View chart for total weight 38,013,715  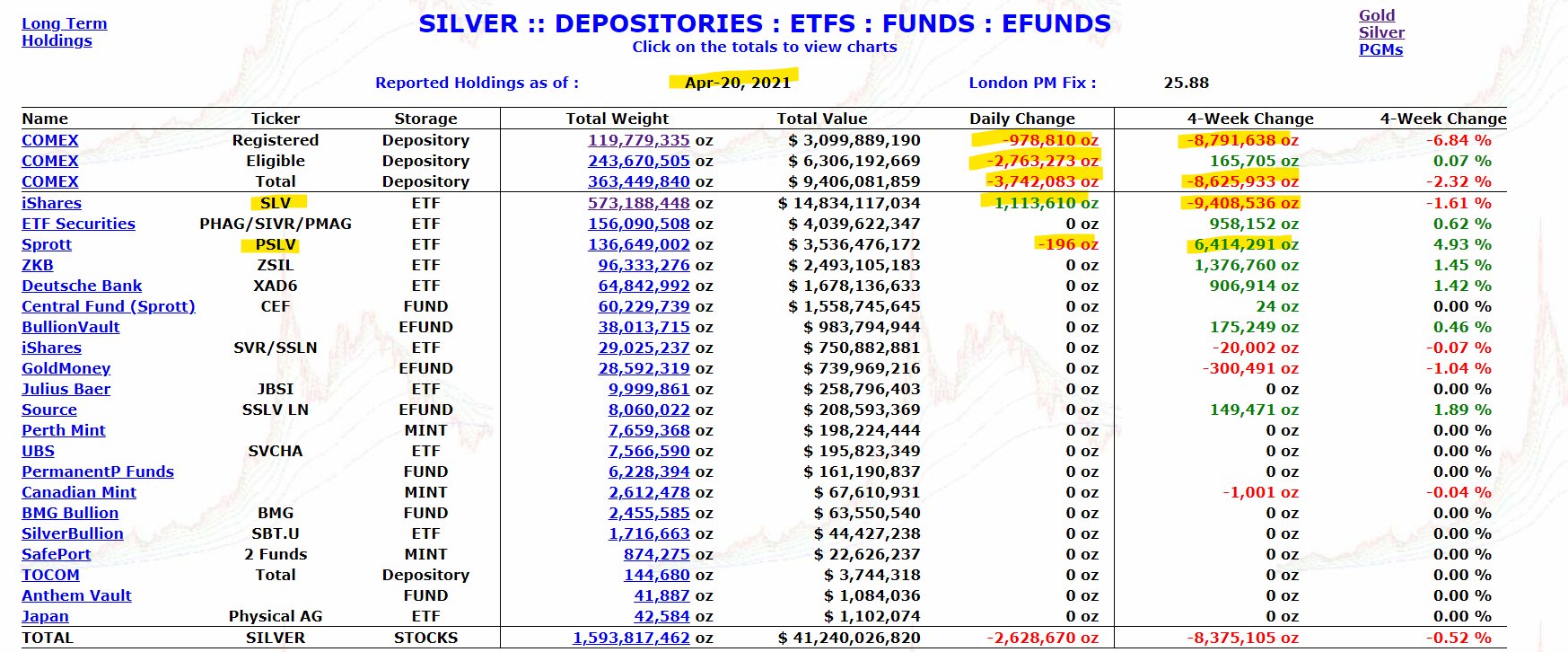(644, 327)
